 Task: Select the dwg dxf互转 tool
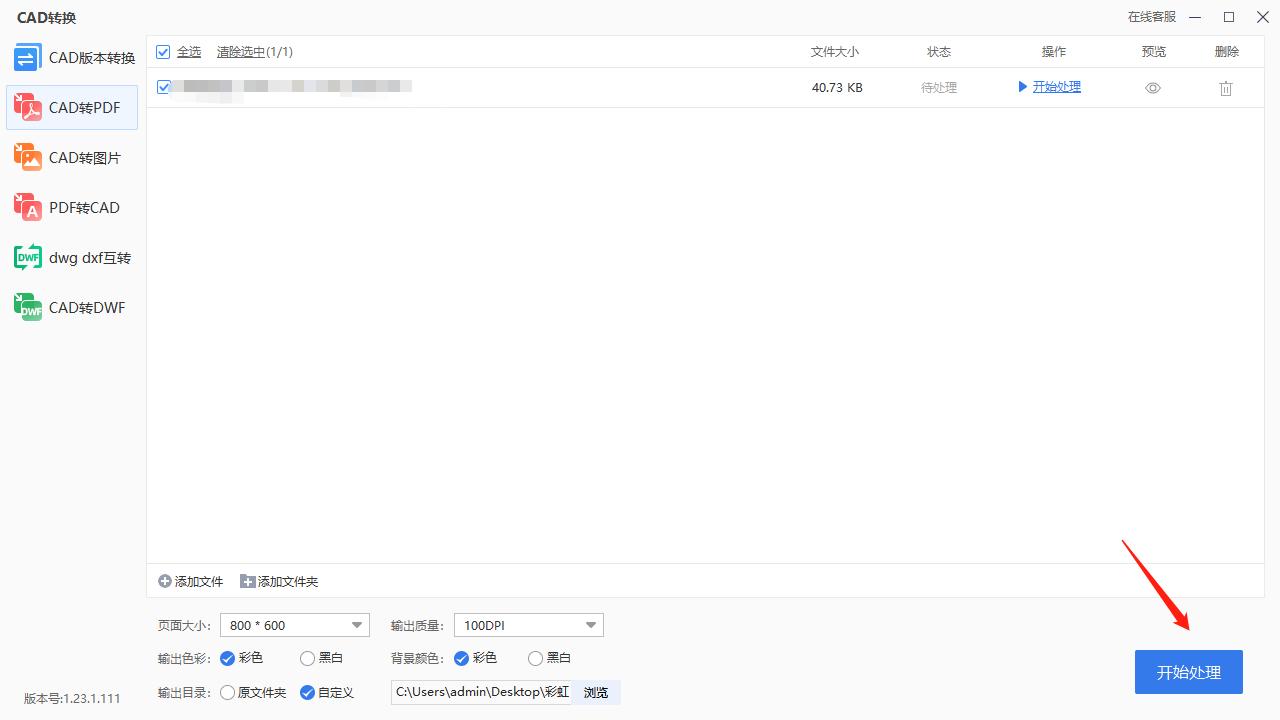click(x=71, y=257)
